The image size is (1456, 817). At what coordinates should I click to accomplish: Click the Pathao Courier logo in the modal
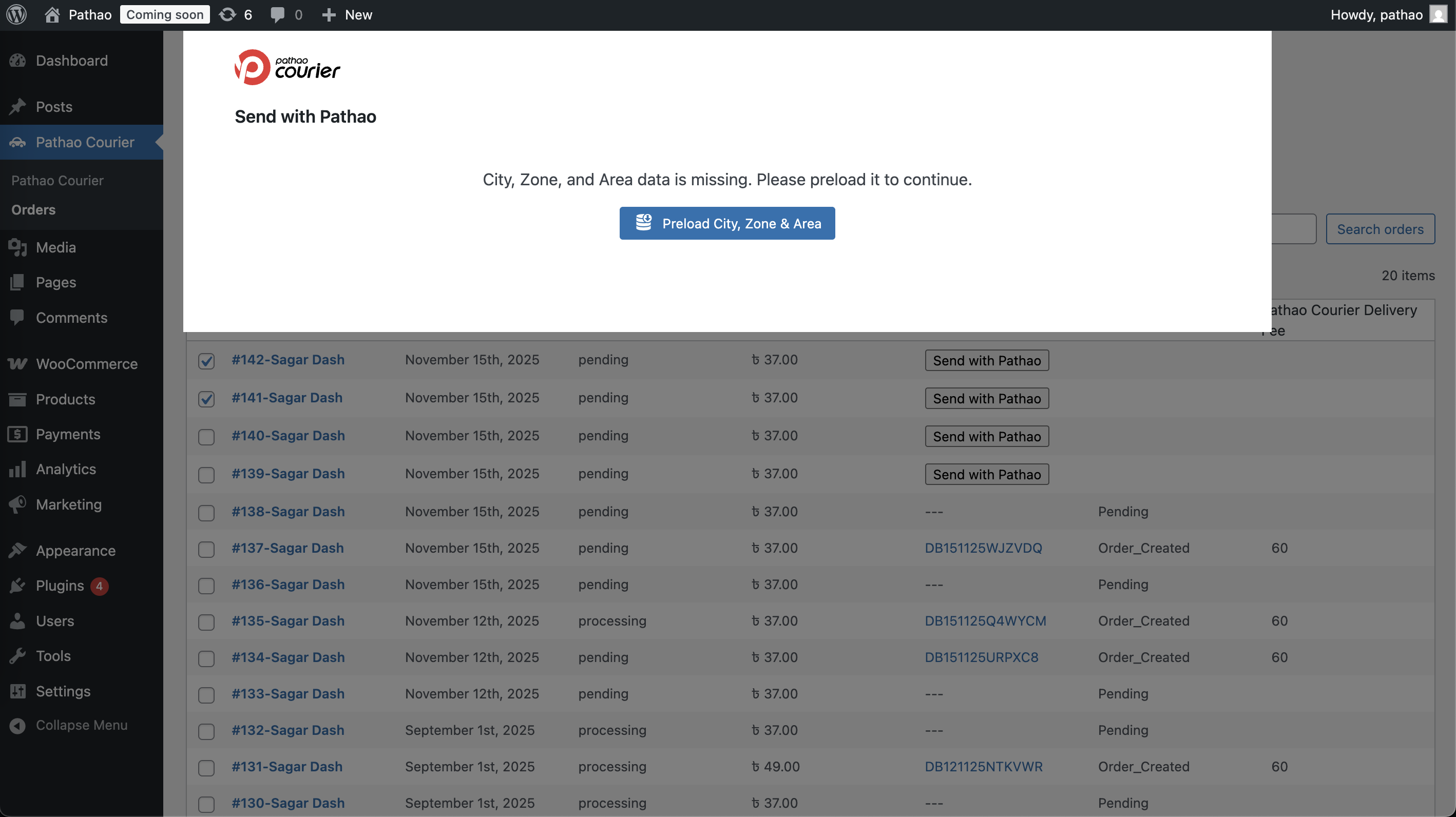[287, 67]
